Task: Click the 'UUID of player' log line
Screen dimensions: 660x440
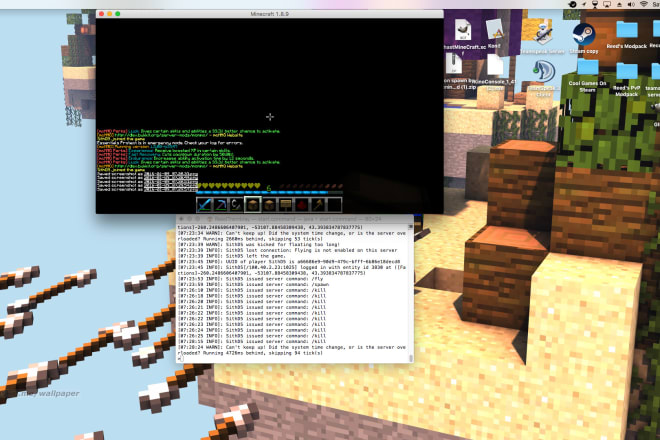Action: click(289, 261)
